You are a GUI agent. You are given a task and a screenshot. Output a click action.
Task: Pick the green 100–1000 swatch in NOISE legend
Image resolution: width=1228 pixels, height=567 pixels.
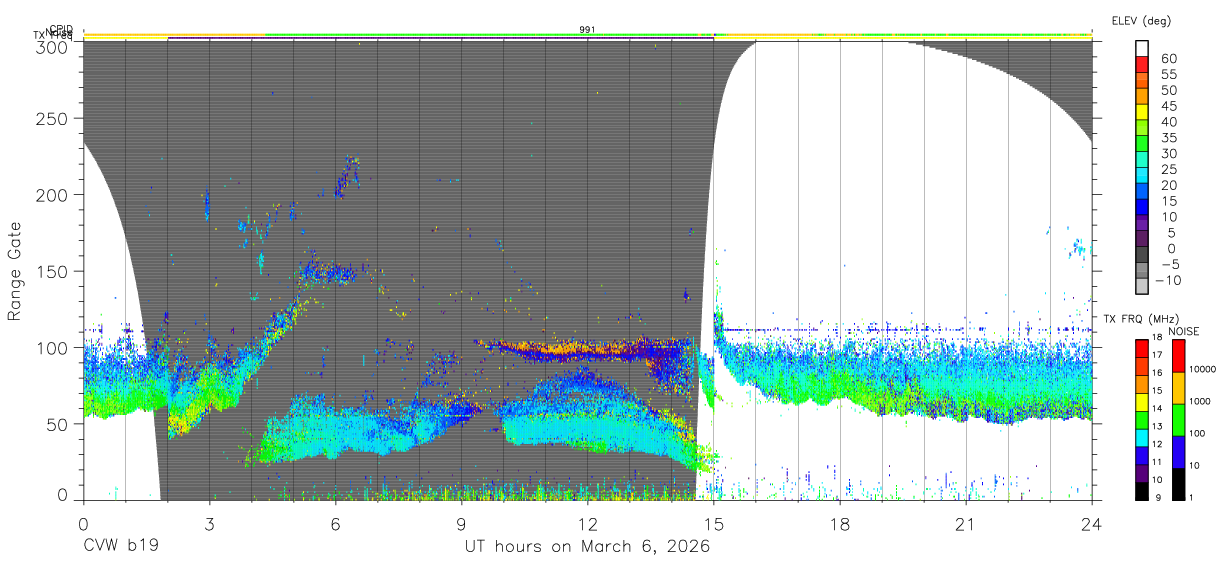[x=1178, y=419]
